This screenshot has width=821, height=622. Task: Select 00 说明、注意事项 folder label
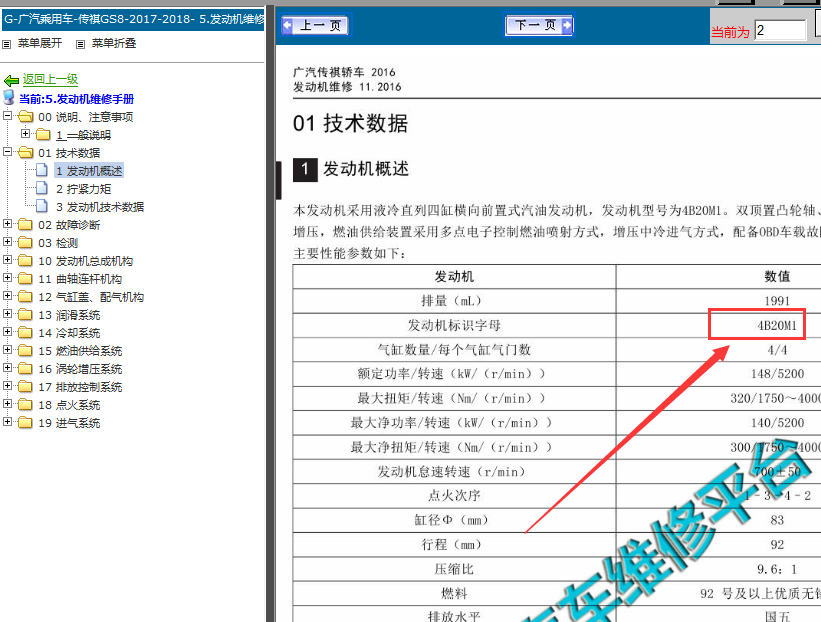click(85, 117)
